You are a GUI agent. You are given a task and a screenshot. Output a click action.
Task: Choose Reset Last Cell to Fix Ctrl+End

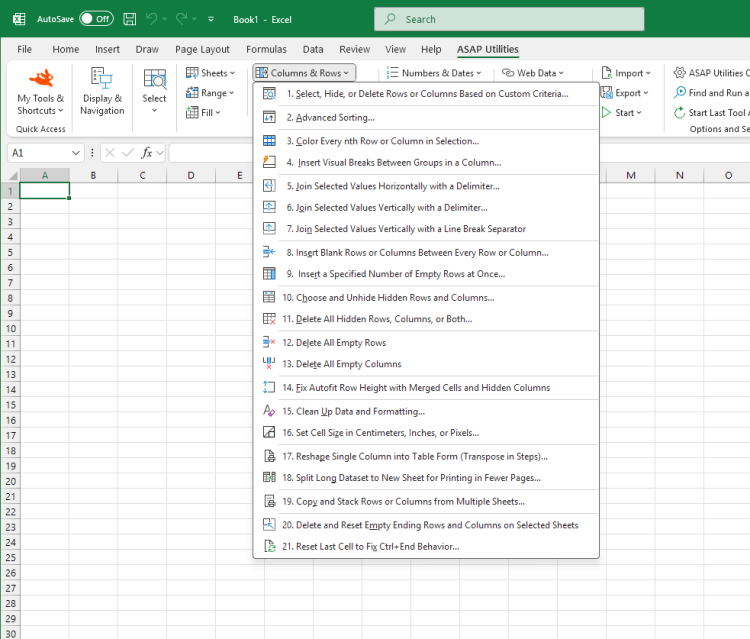(370, 546)
